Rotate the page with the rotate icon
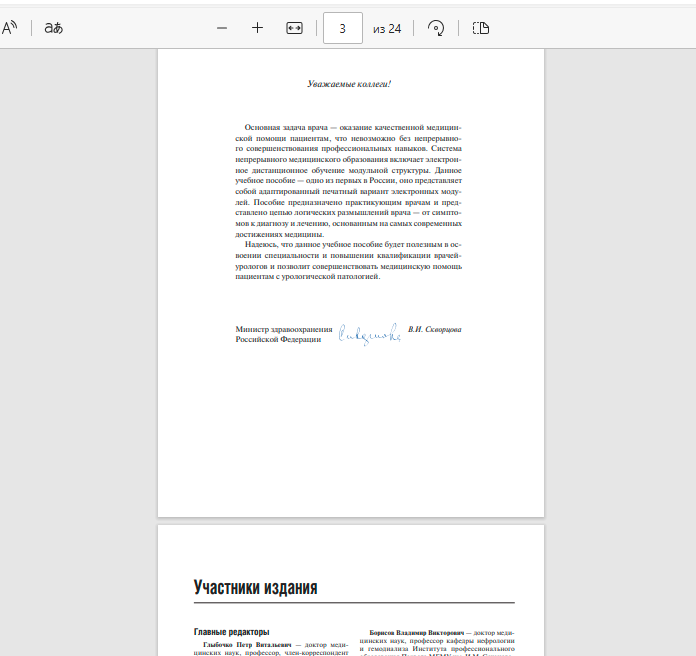 (x=436, y=28)
